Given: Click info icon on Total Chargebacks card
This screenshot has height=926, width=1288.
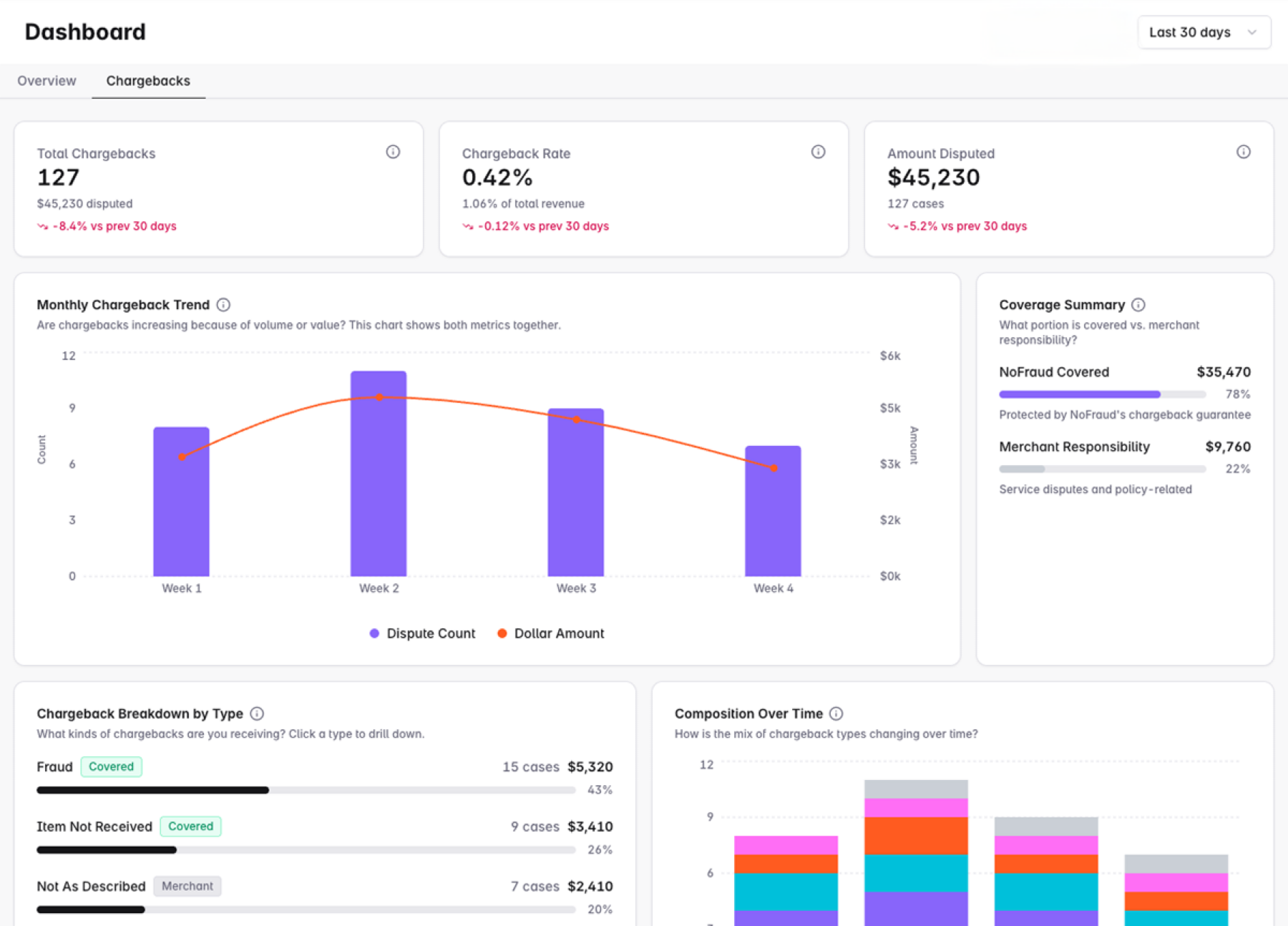Looking at the screenshot, I should click(x=393, y=152).
